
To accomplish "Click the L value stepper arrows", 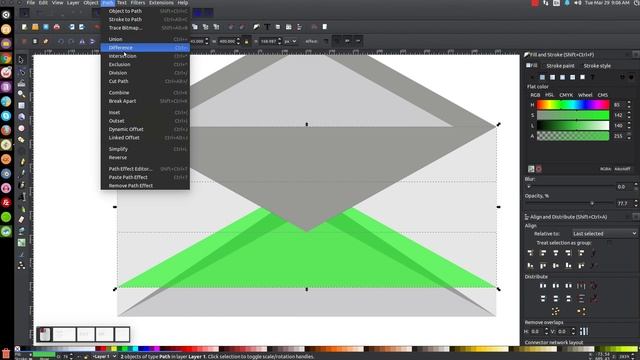I will (629, 126).
